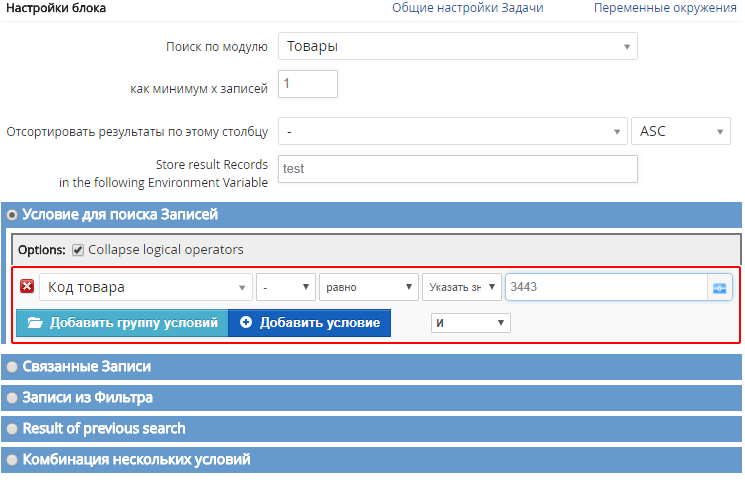
Task: Click plus icon on Добавить условие
Action: coord(246,323)
